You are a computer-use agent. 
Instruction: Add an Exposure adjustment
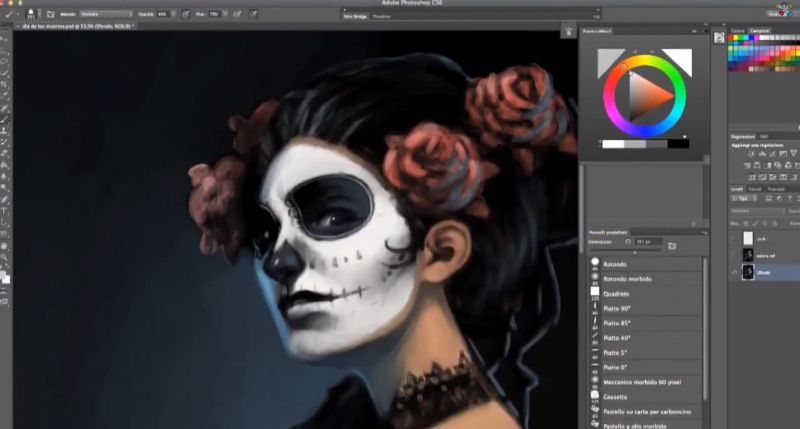click(783, 154)
